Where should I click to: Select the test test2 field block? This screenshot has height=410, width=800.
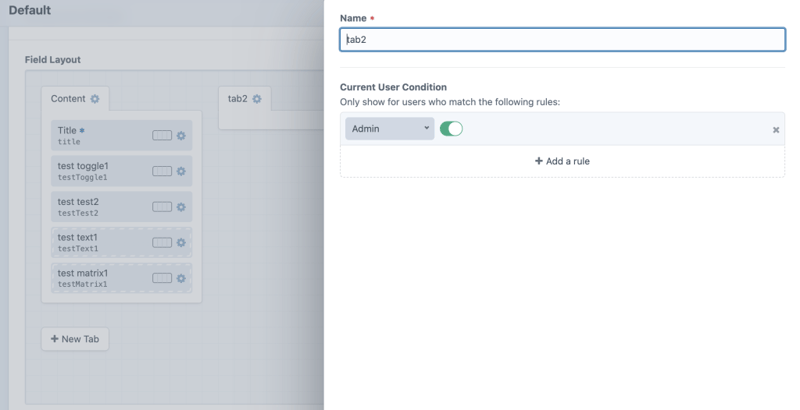(100, 207)
